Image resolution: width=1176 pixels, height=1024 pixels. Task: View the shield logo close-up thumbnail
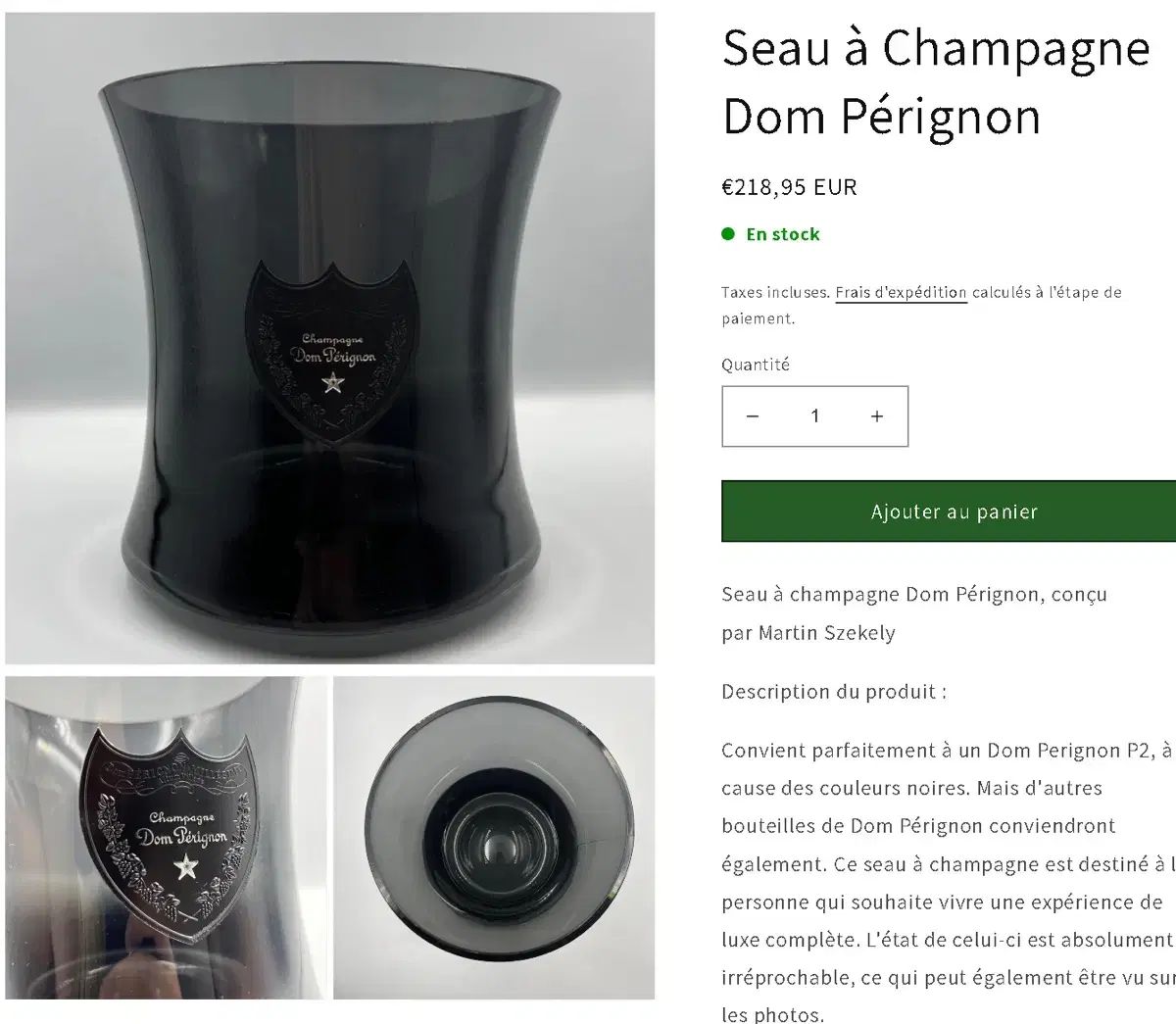[166, 838]
